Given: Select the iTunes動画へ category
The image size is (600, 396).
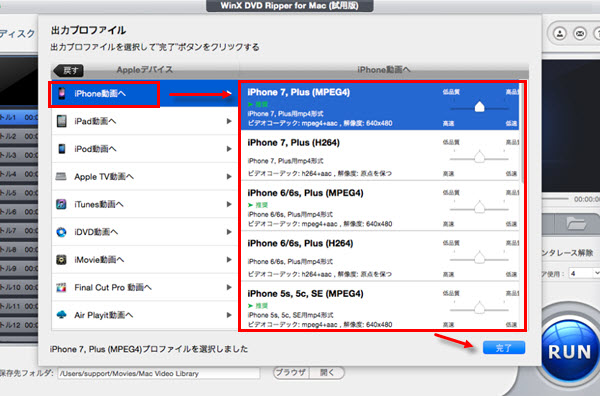Looking at the screenshot, I should tap(144, 204).
